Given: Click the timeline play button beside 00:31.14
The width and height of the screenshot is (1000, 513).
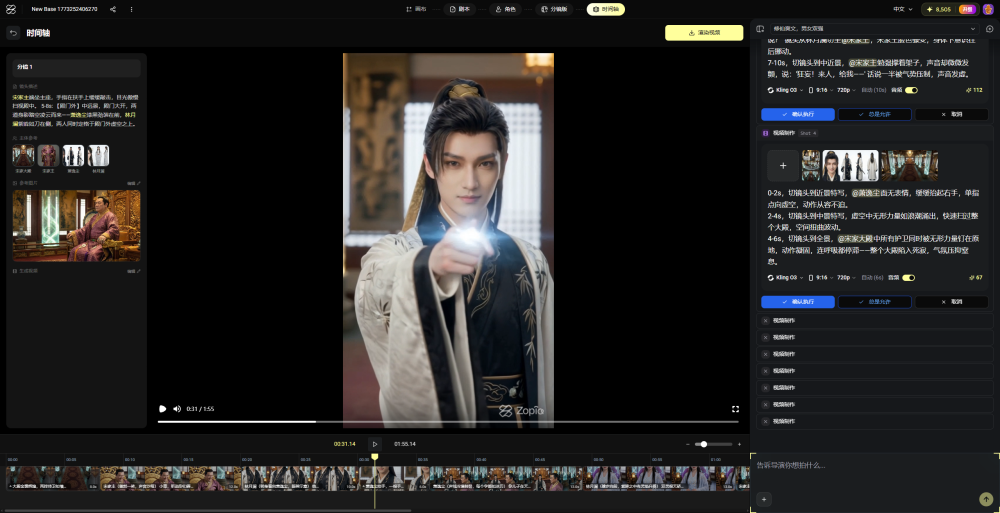Looking at the screenshot, I should tap(375, 443).
